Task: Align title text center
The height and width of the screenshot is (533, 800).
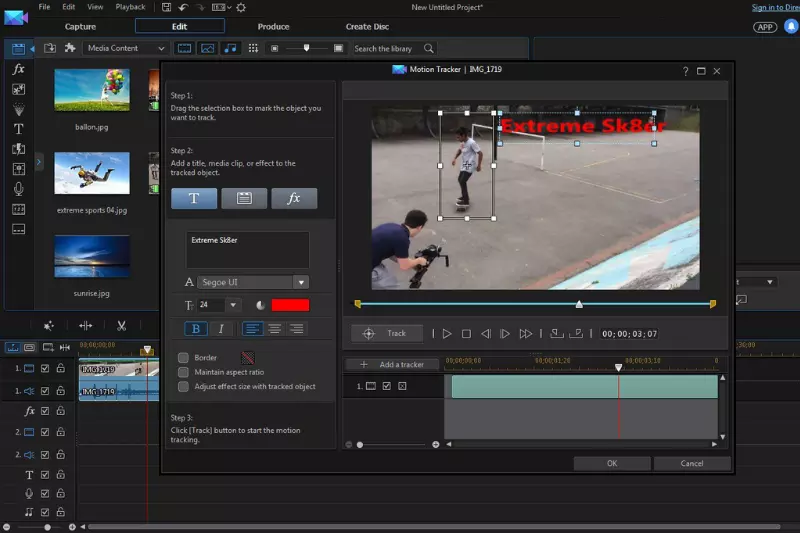Action: [274, 328]
